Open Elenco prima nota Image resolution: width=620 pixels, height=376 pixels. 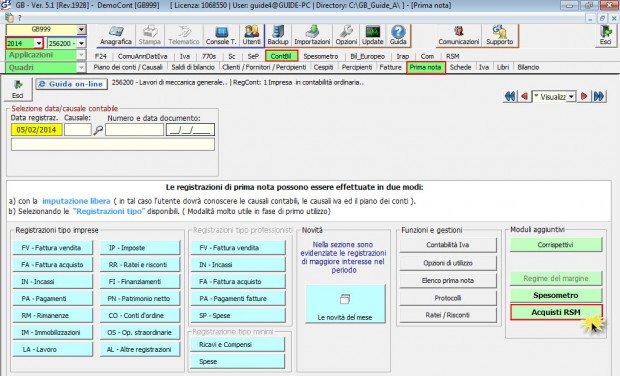(448, 281)
